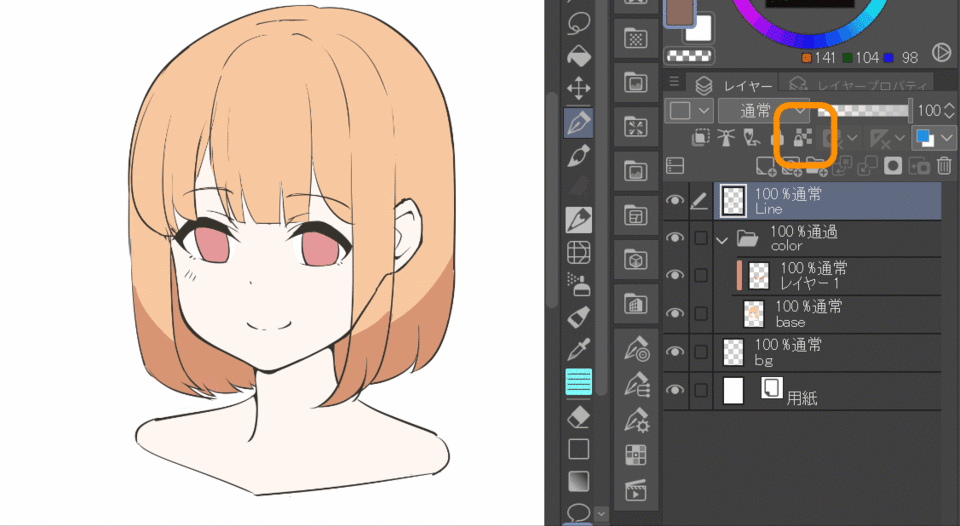Switch to the レイヤープロパティ tab

pos(857,85)
